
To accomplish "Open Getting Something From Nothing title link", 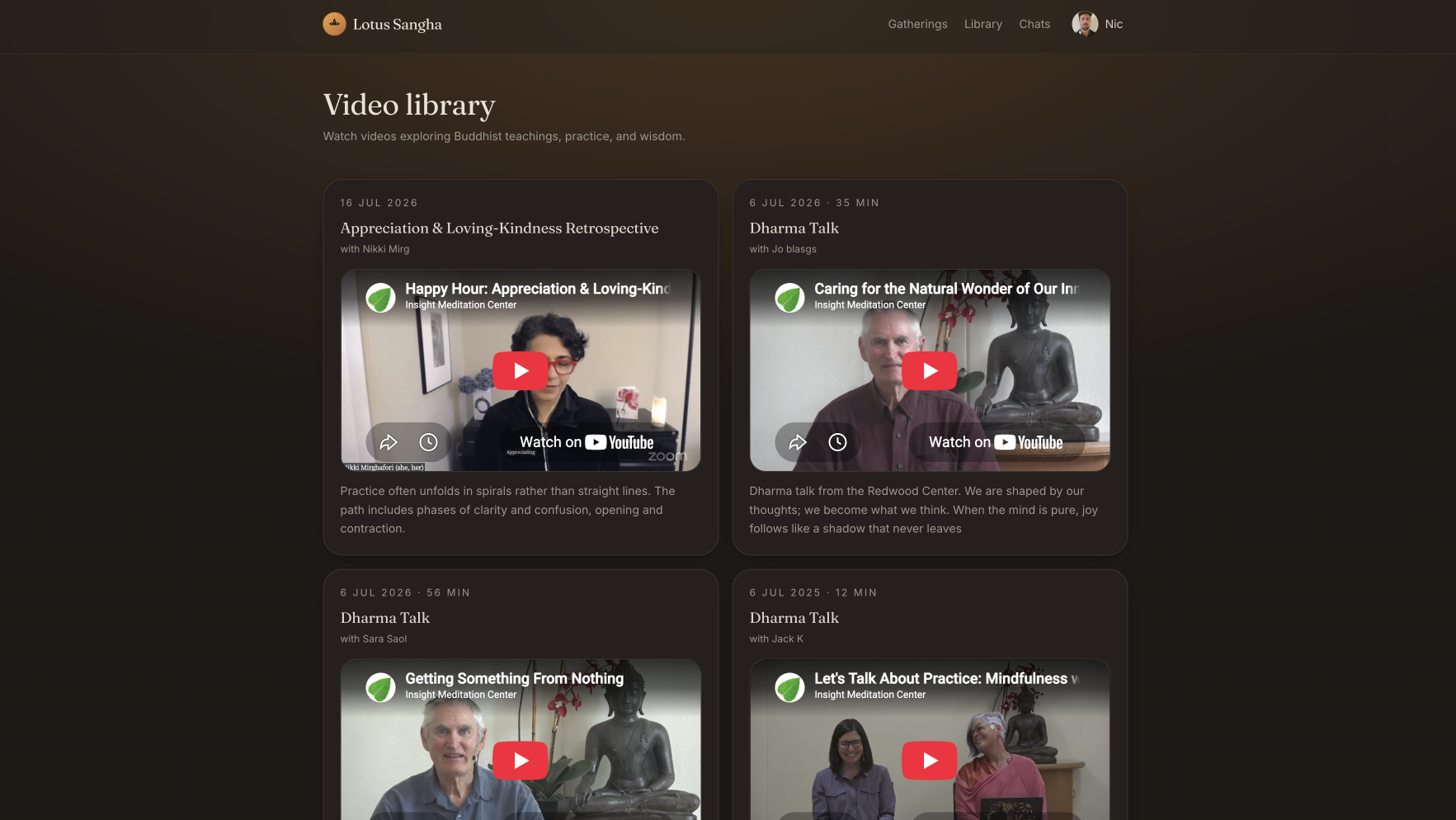I will tap(514, 678).
